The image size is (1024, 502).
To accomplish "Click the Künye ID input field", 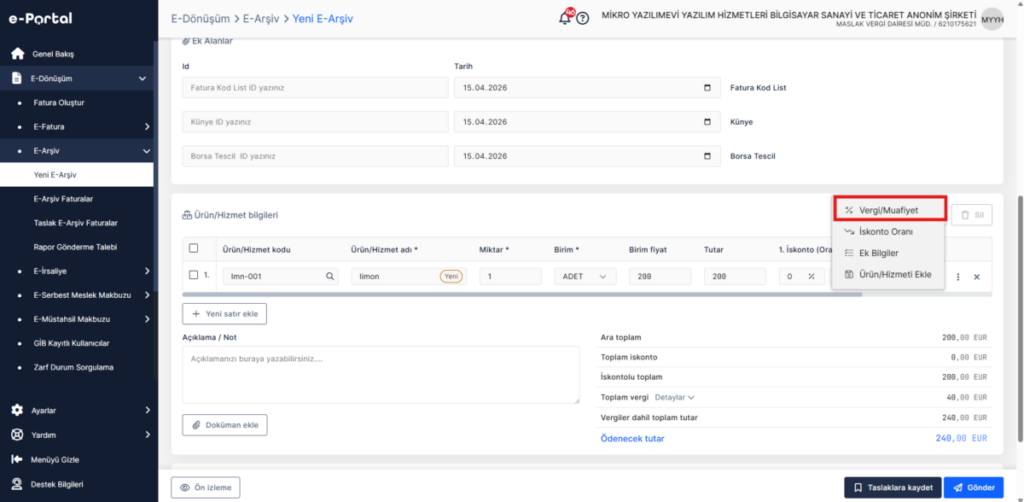I will coord(315,121).
